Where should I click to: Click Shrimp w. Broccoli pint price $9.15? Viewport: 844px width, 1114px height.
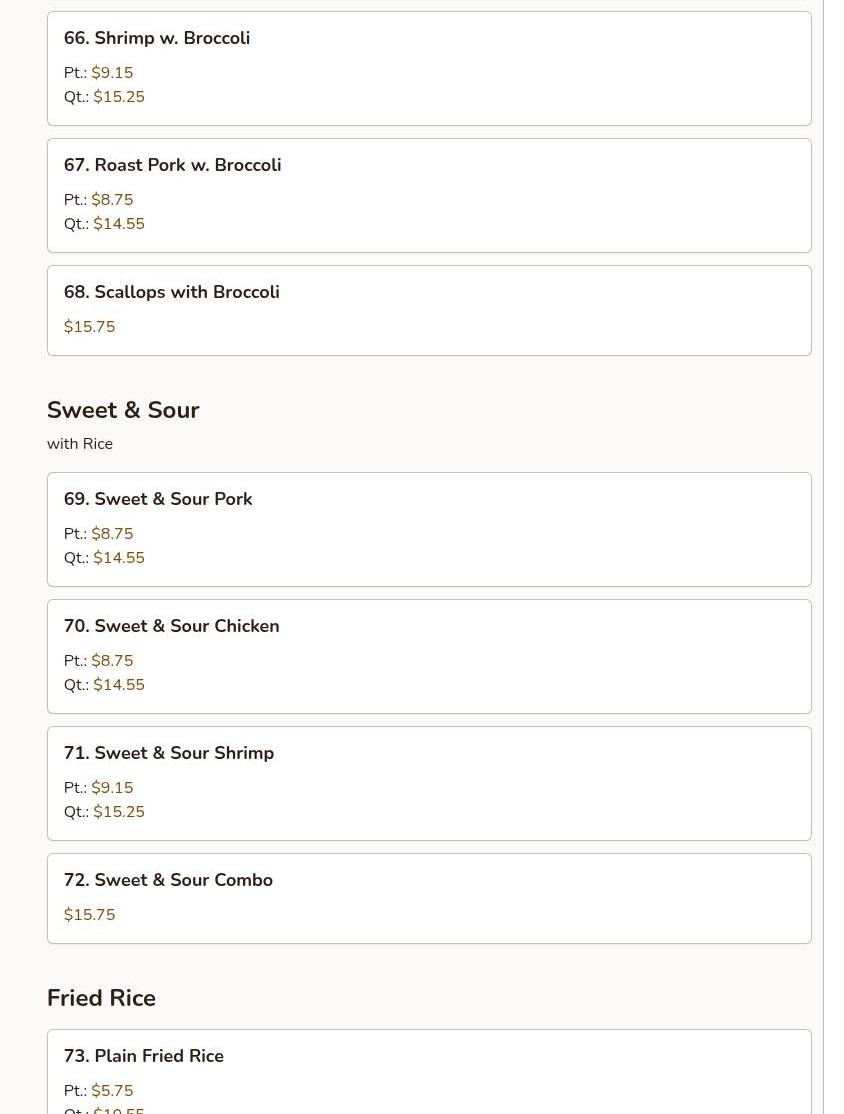(112, 73)
